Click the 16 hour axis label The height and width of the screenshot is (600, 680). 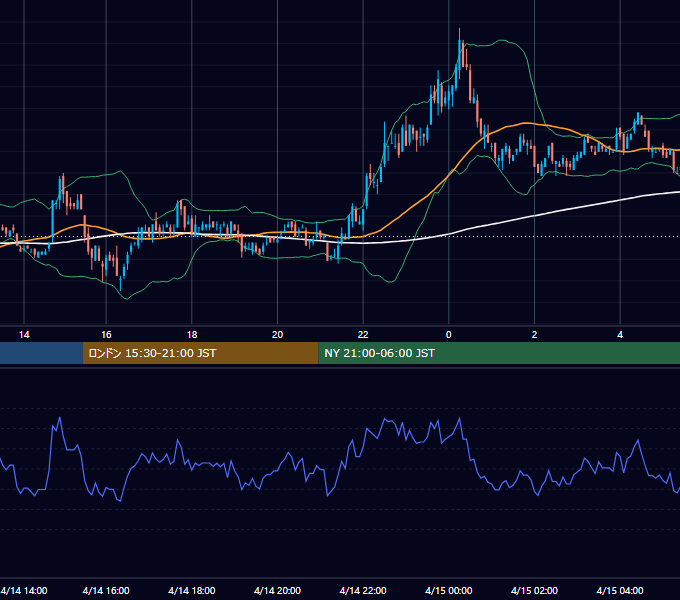[106, 335]
